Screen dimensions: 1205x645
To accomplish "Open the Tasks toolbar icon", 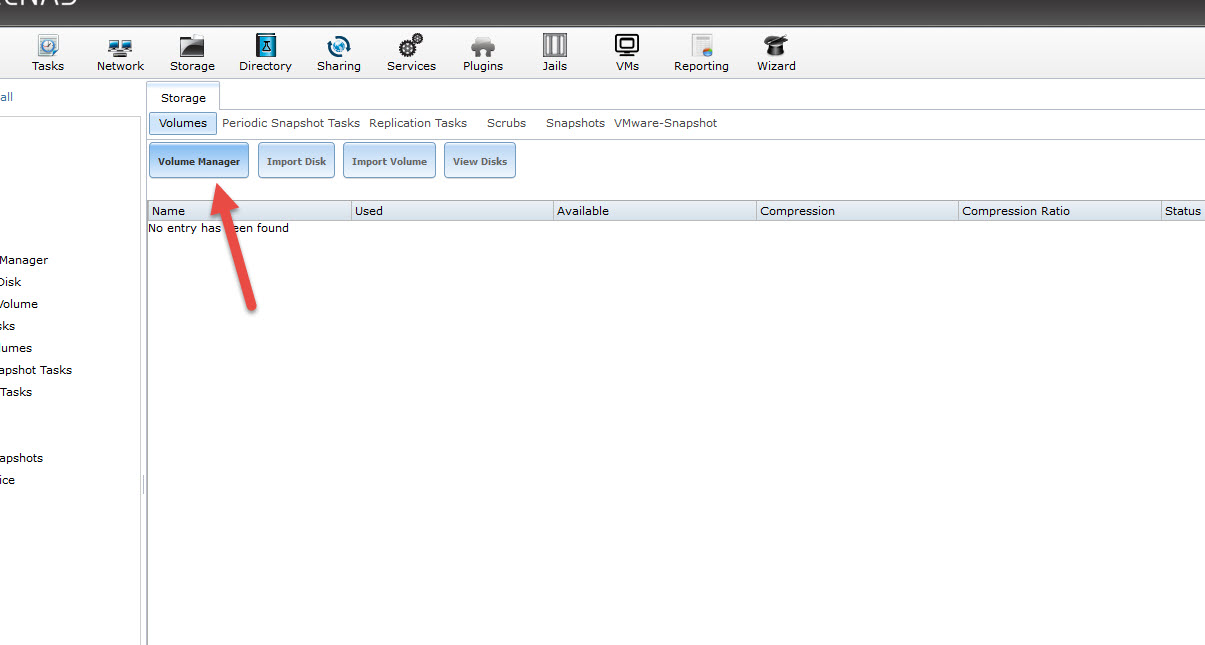I will (47, 47).
